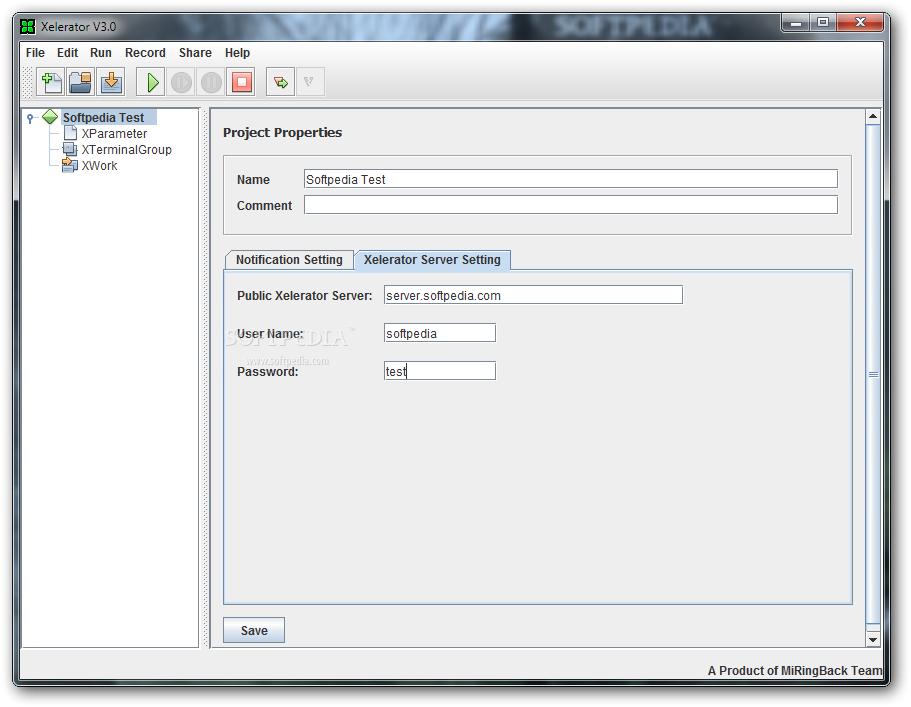Select XTerminalGroup in the tree
911x707 pixels.
coord(127,149)
